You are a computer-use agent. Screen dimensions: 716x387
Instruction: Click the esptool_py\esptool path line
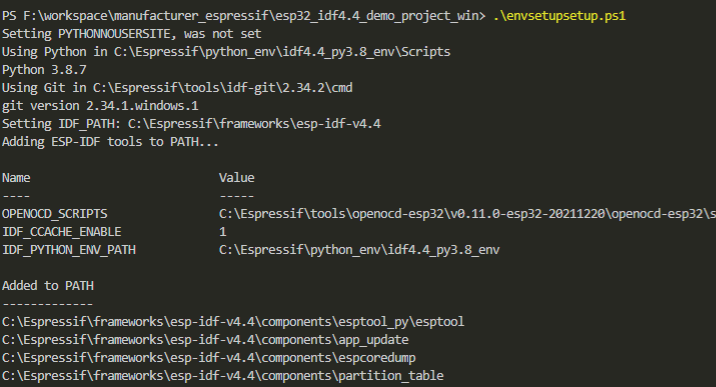point(233,322)
